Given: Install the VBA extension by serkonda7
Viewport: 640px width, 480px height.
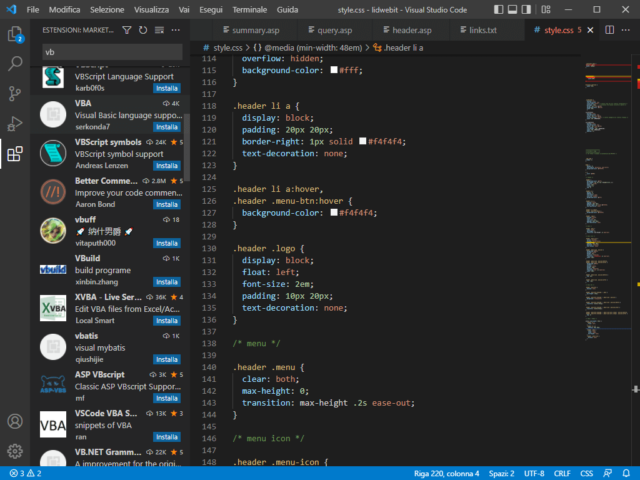Looking at the screenshot, I should coord(167,127).
